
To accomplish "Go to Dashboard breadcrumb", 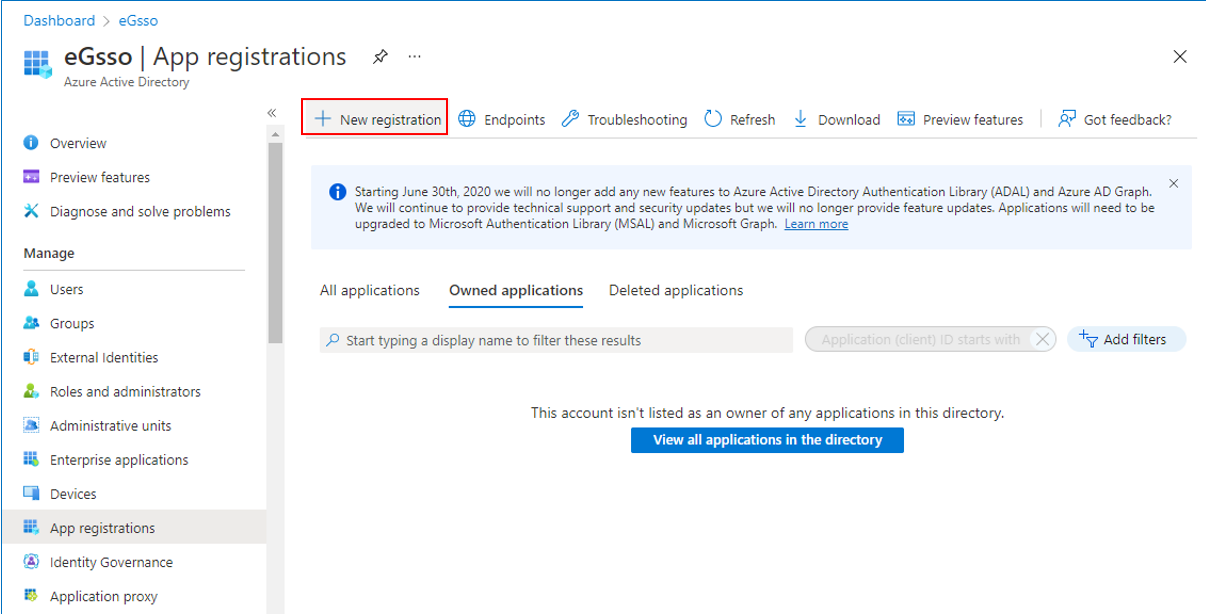I will point(59,20).
